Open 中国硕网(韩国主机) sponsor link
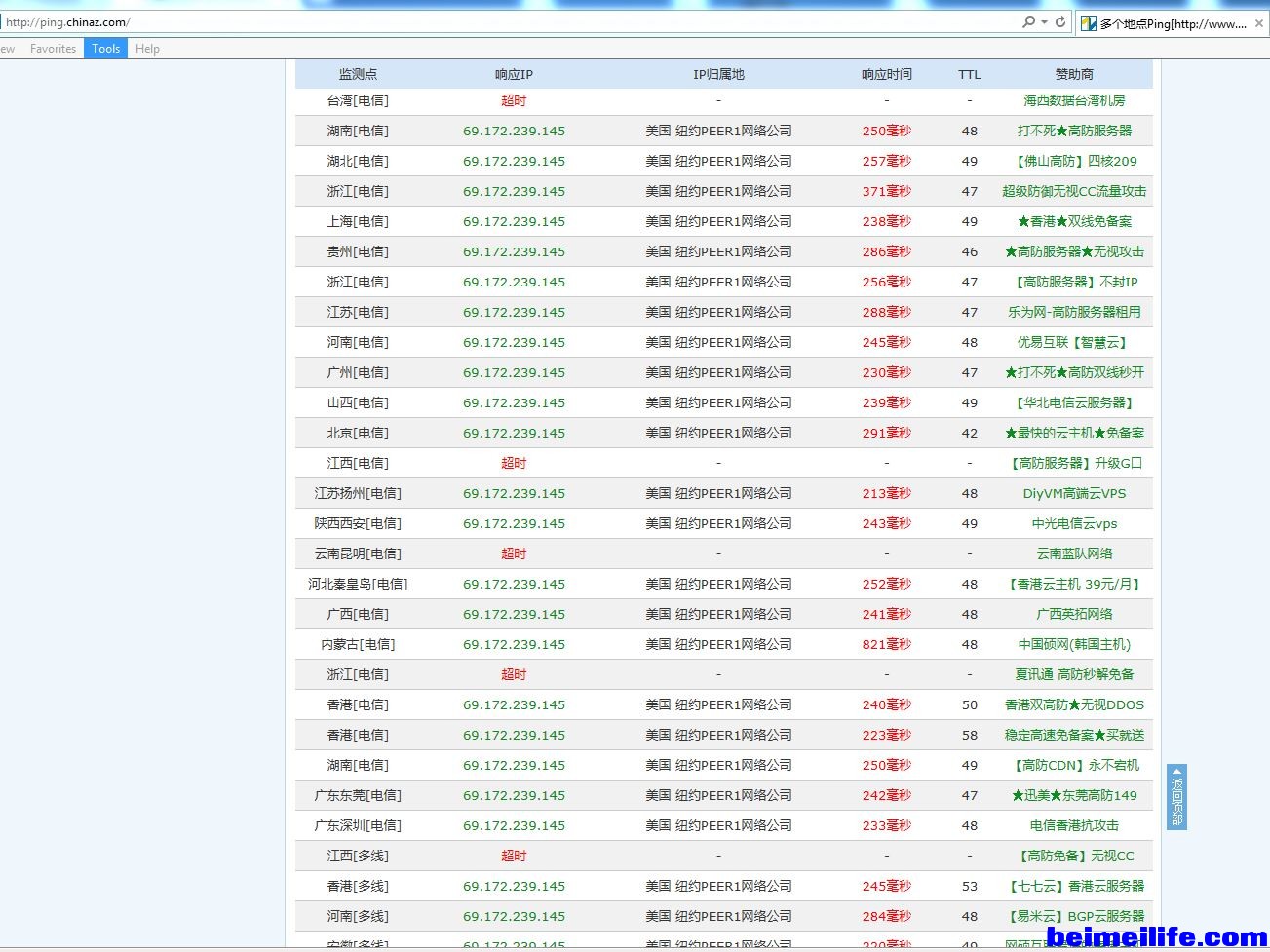The image size is (1270, 952). [1074, 644]
